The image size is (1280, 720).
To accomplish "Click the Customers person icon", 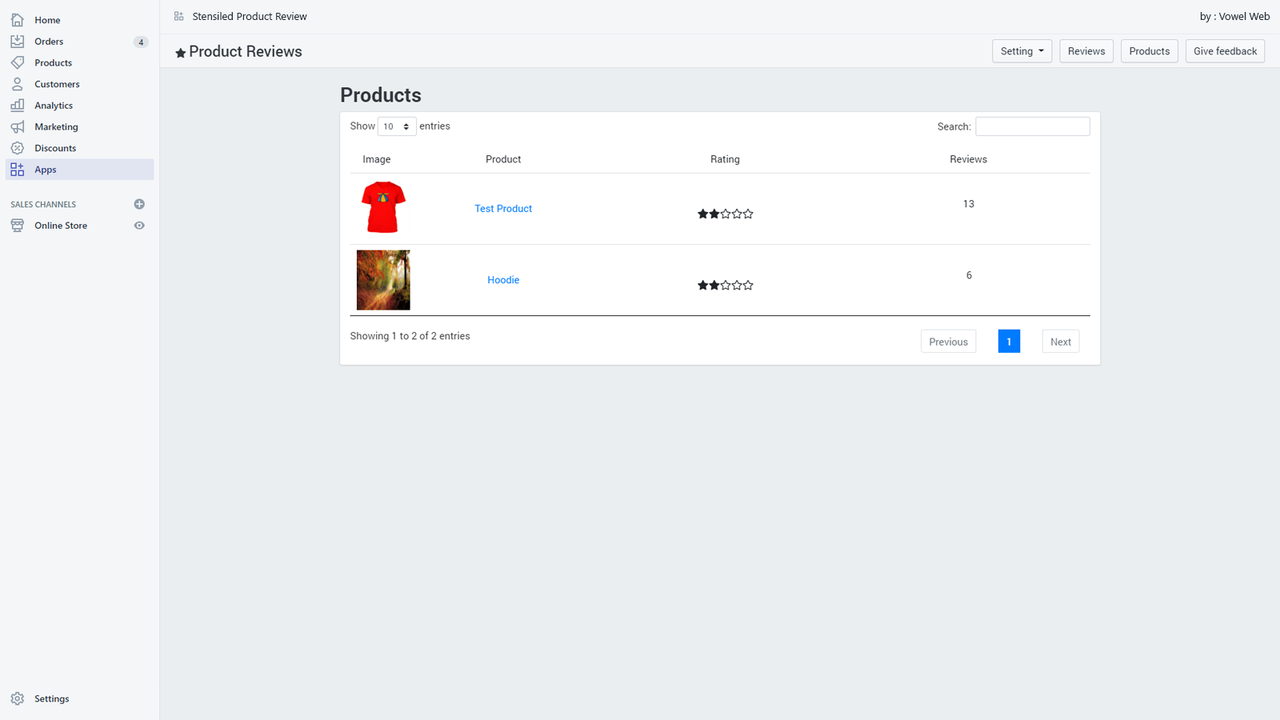I will pyautogui.click(x=17, y=84).
